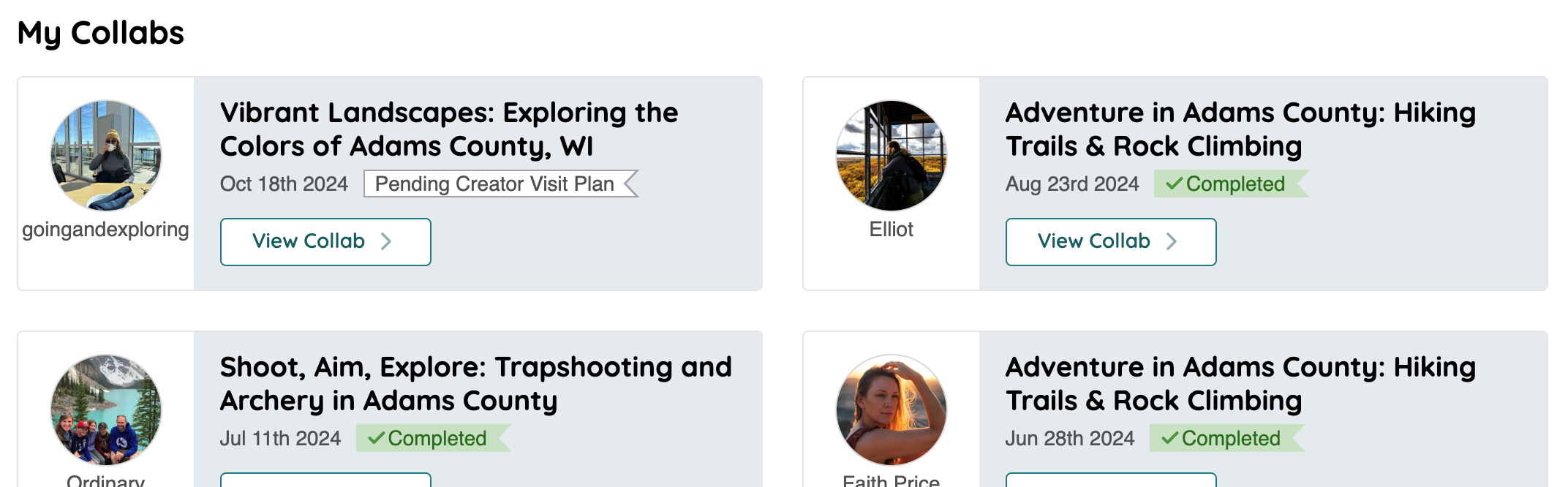Click the Faith Price creator name
Viewport: 1568px width, 487px height.
[x=892, y=480]
